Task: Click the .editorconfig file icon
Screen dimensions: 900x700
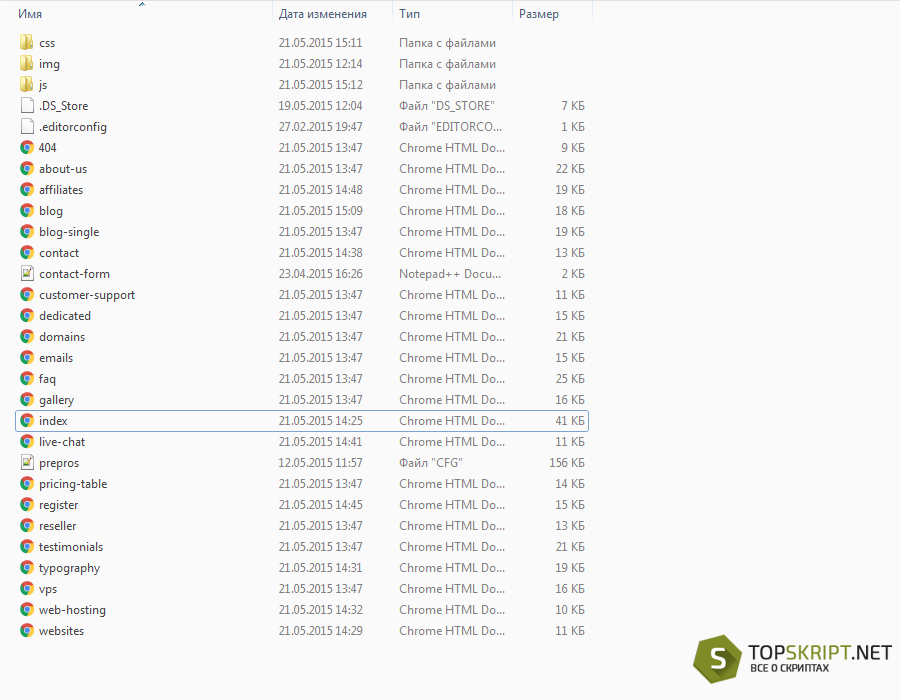Action: pos(27,126)
